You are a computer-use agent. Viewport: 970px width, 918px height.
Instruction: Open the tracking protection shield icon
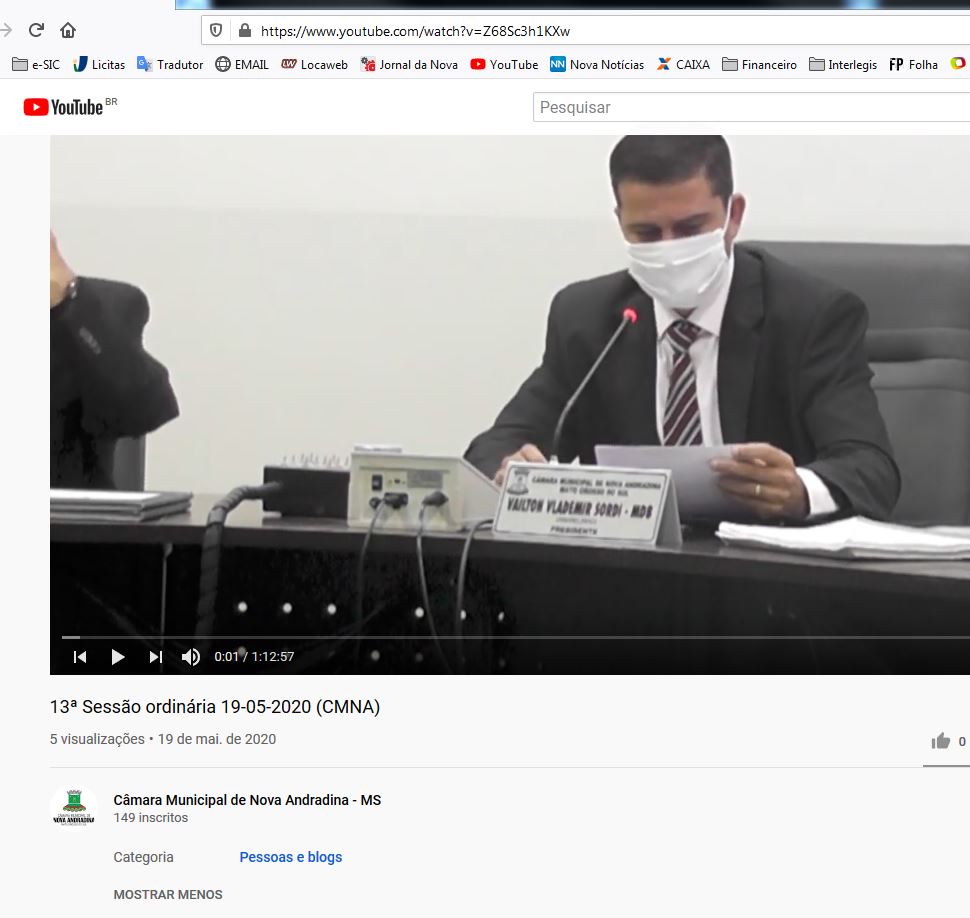coord(216,31)
